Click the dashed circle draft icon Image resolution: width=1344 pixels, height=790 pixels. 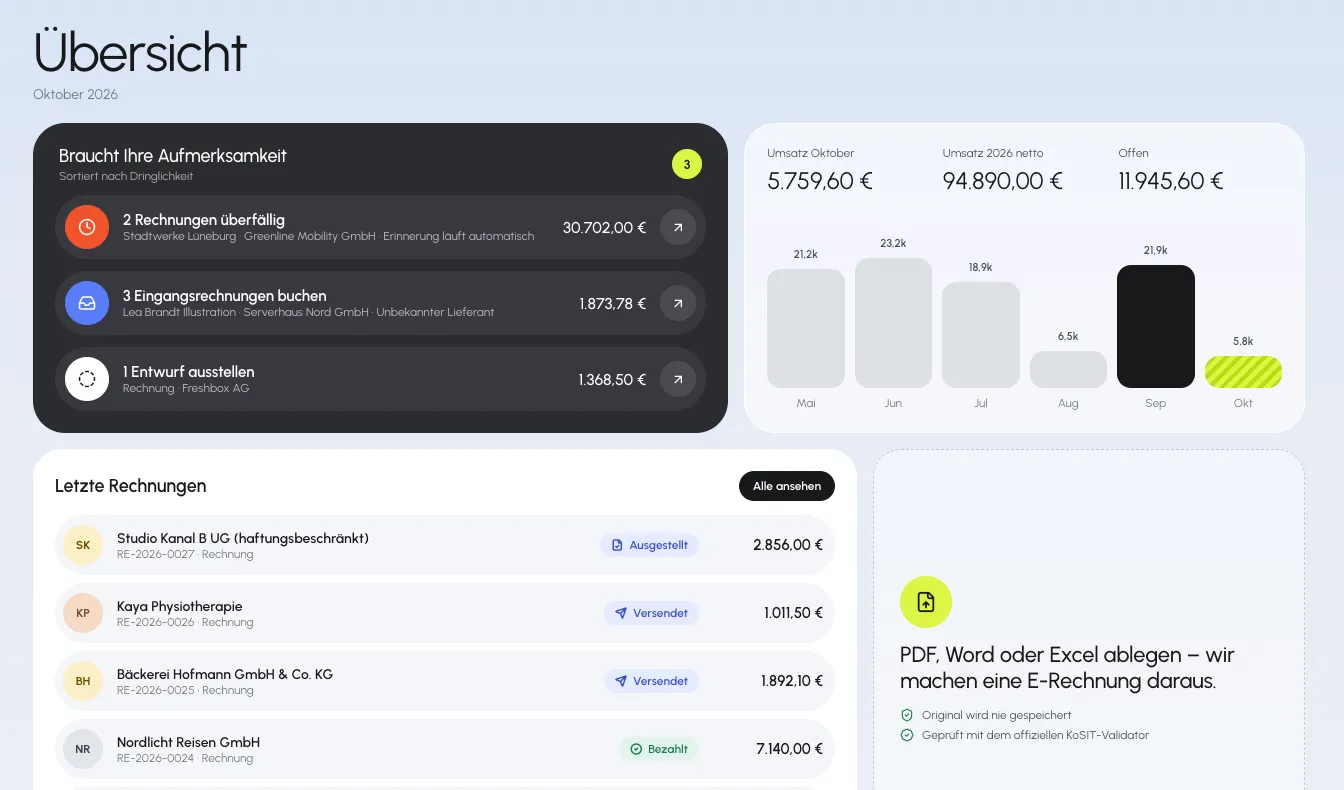(x=87, y=379)
